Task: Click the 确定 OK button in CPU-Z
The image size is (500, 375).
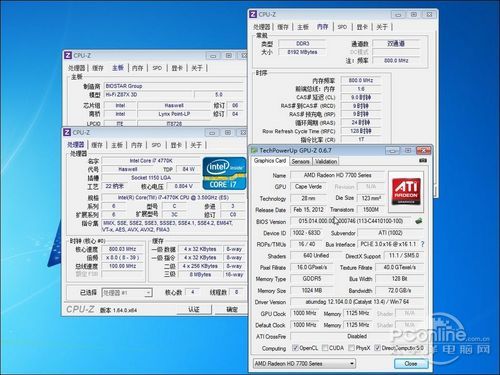Action: pos(232,309)
